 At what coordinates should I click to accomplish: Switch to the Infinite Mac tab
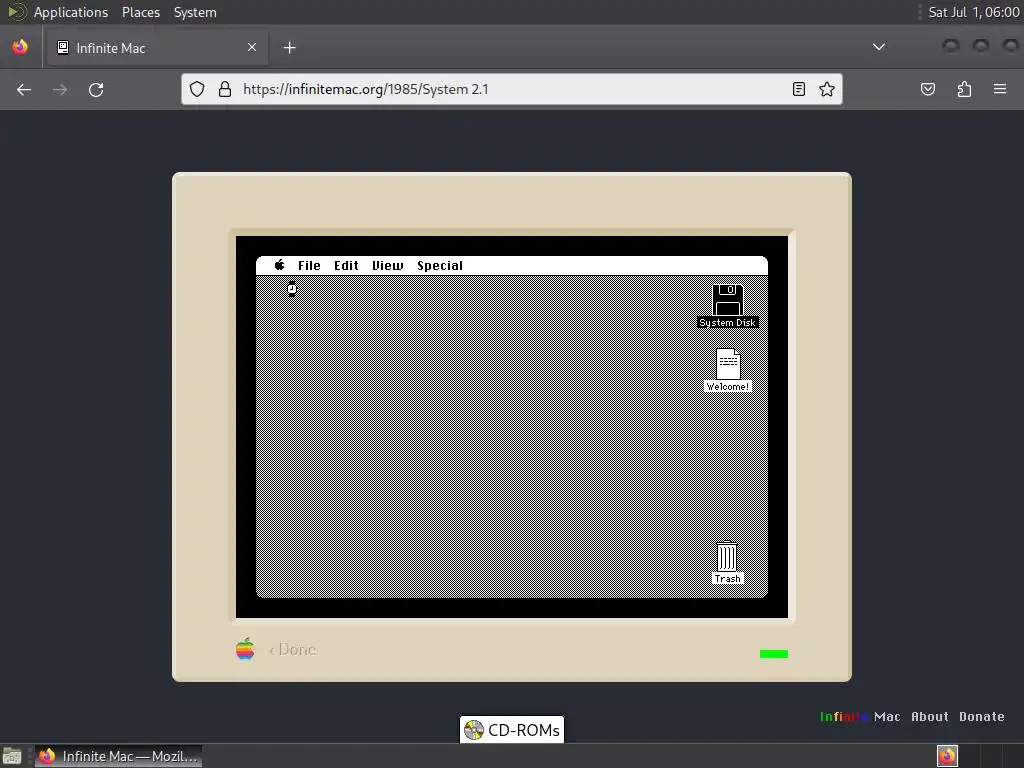[157, 48]
